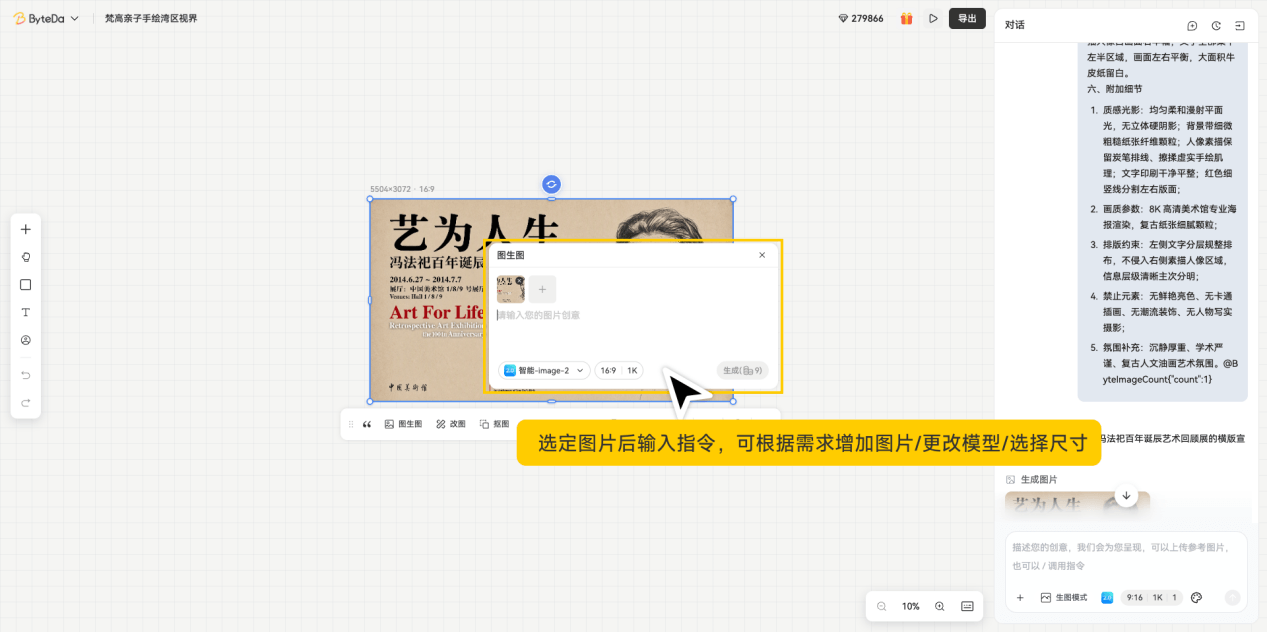Open the 智能-image-2 model dropdown
Viewport: 1267px width, 632px height.
coord(544,370)
